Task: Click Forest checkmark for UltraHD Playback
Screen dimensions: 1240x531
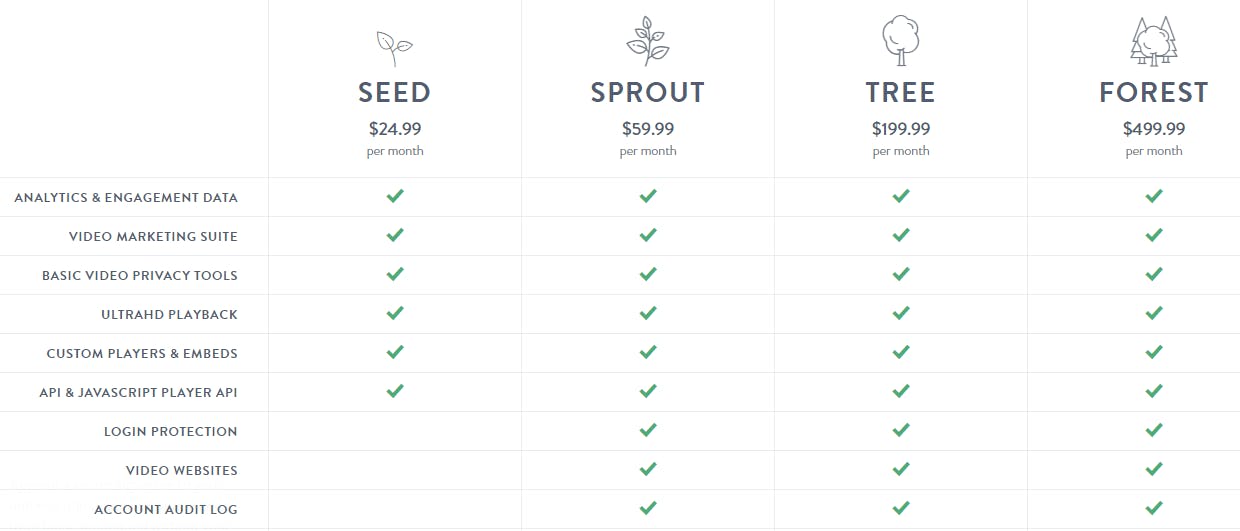Action: click(1154, 313)
